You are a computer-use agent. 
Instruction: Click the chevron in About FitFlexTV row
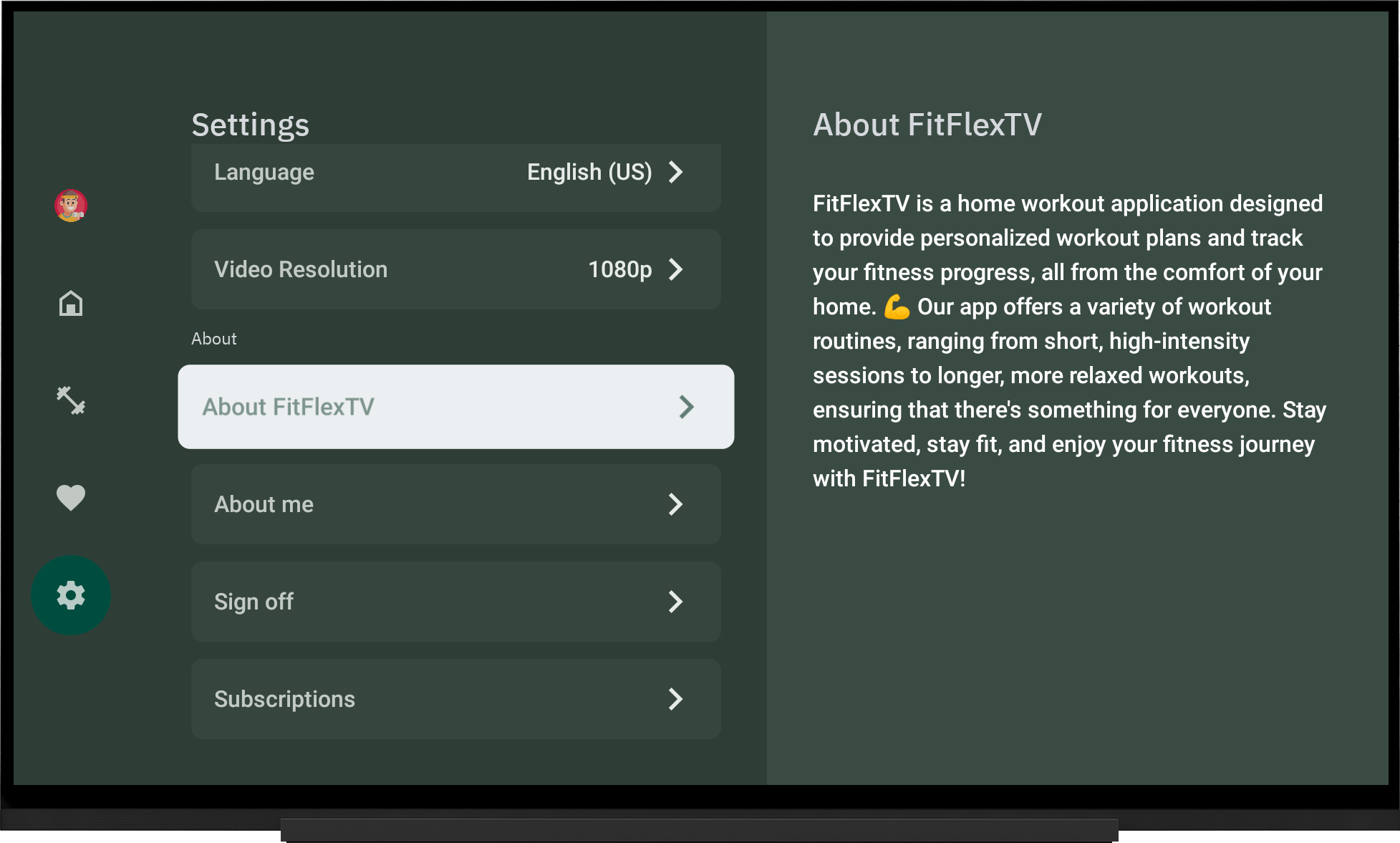coord(686,407)
